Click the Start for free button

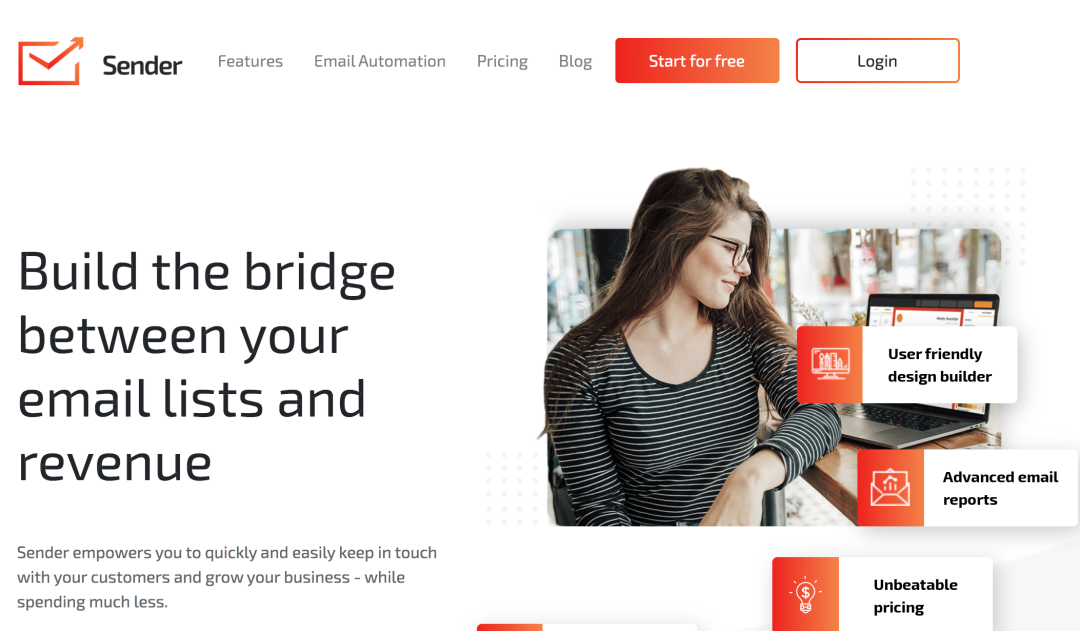[x=697, y=61]
